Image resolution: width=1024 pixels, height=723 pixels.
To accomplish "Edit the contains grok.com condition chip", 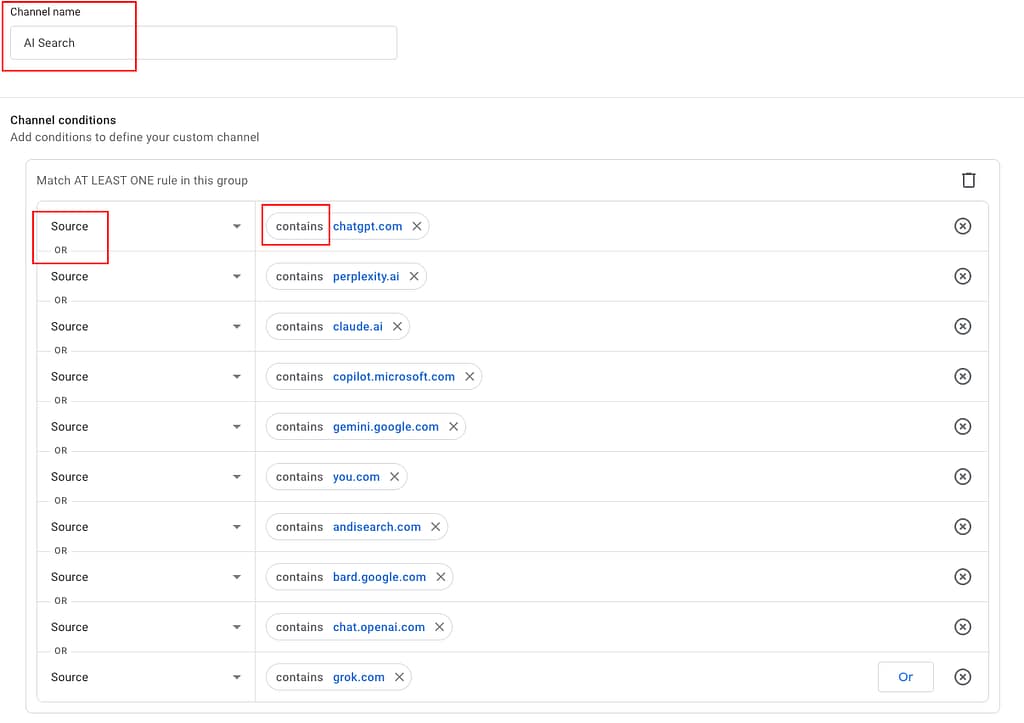I will tap(338, 677).
